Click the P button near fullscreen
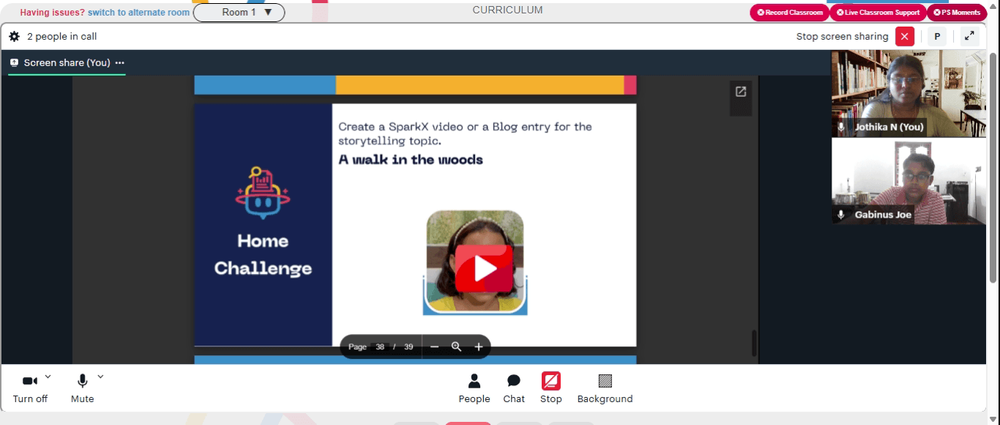 coord(937,36)
